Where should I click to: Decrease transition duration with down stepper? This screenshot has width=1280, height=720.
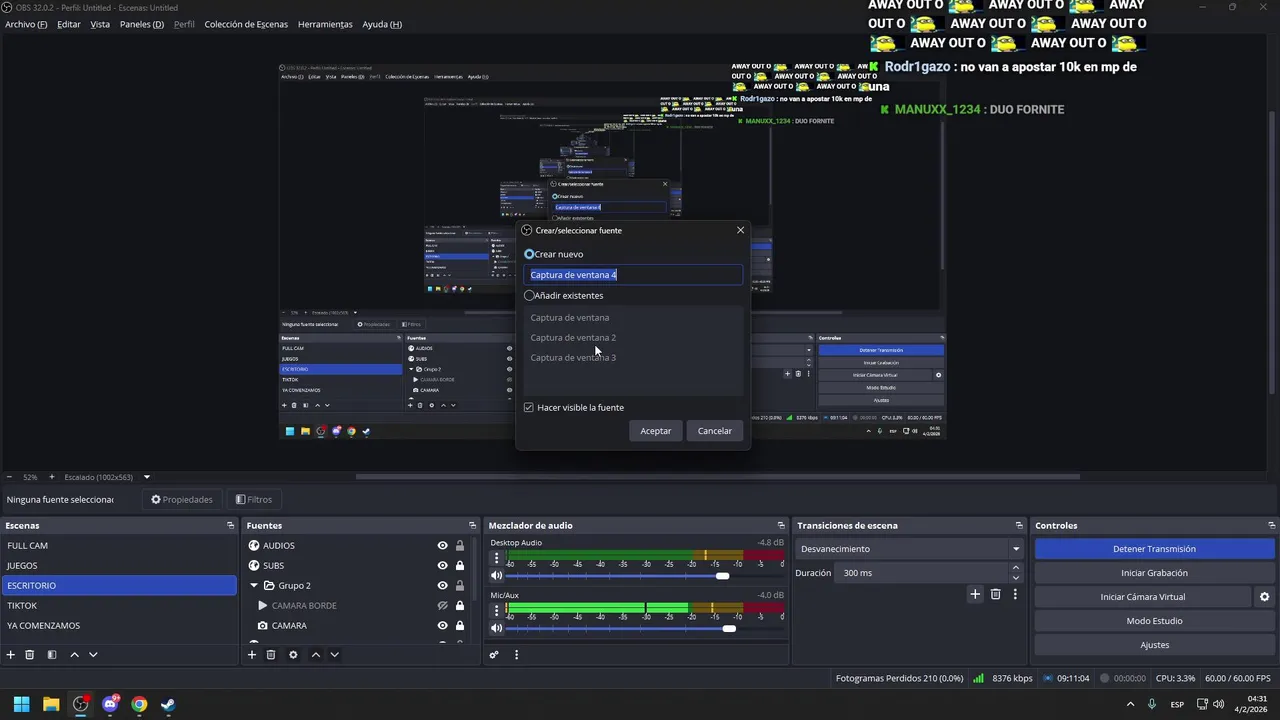[x=1016, y=578]
